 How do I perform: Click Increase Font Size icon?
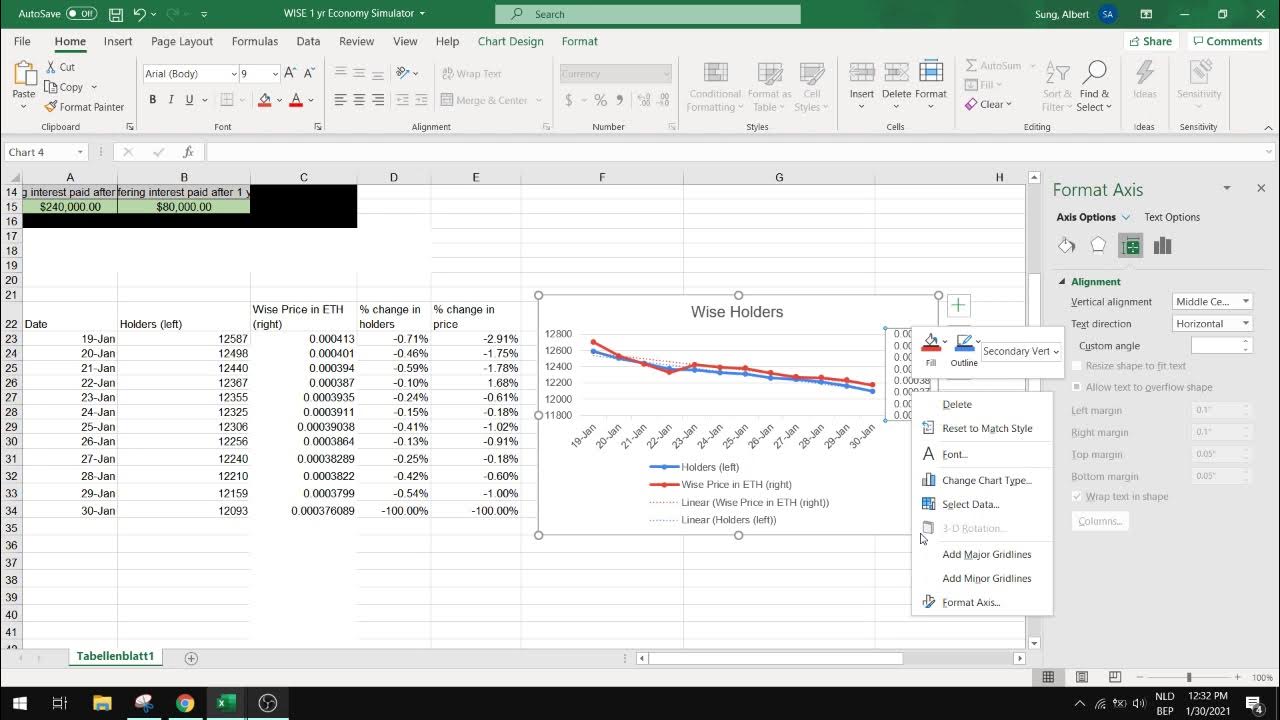[x=290, y=73]
